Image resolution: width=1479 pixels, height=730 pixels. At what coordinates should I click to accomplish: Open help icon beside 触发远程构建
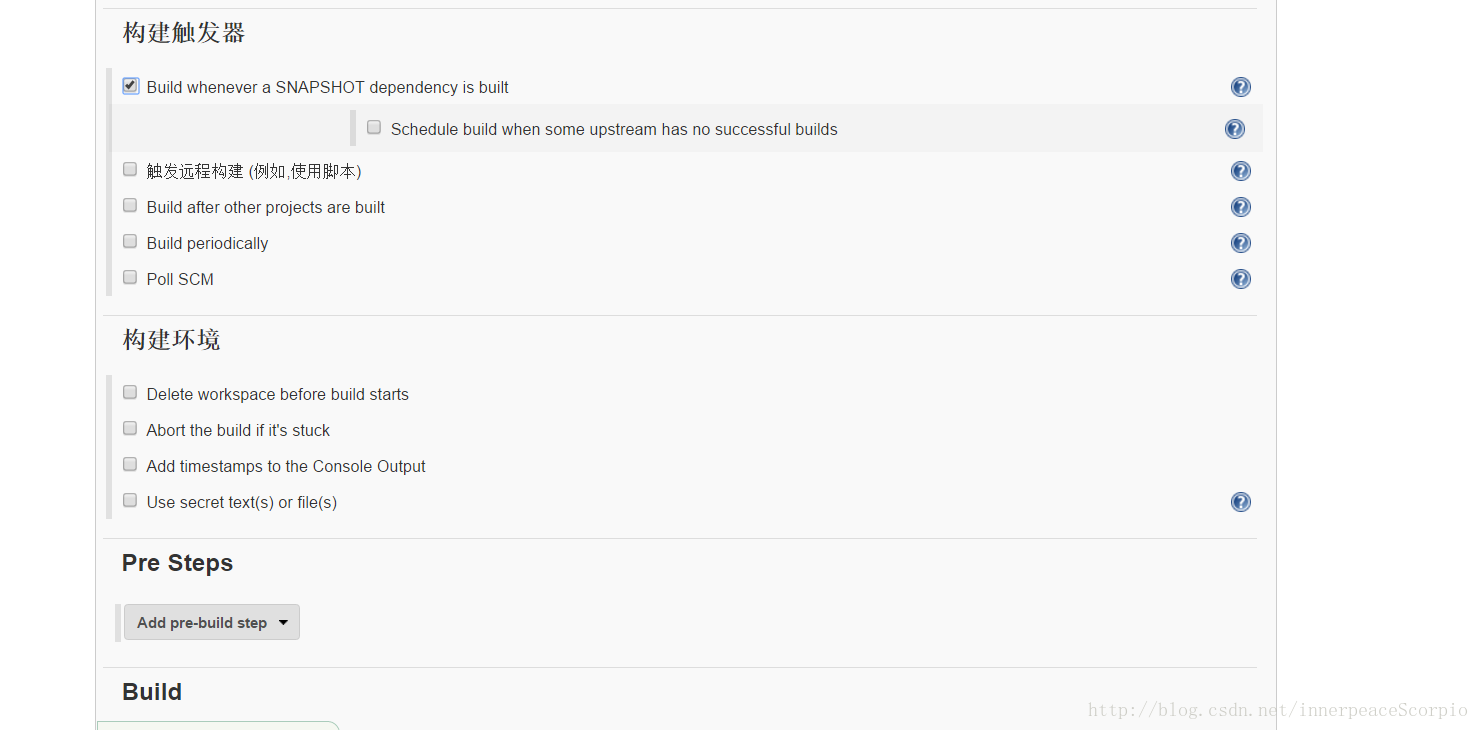click(x=1241, y=171)
